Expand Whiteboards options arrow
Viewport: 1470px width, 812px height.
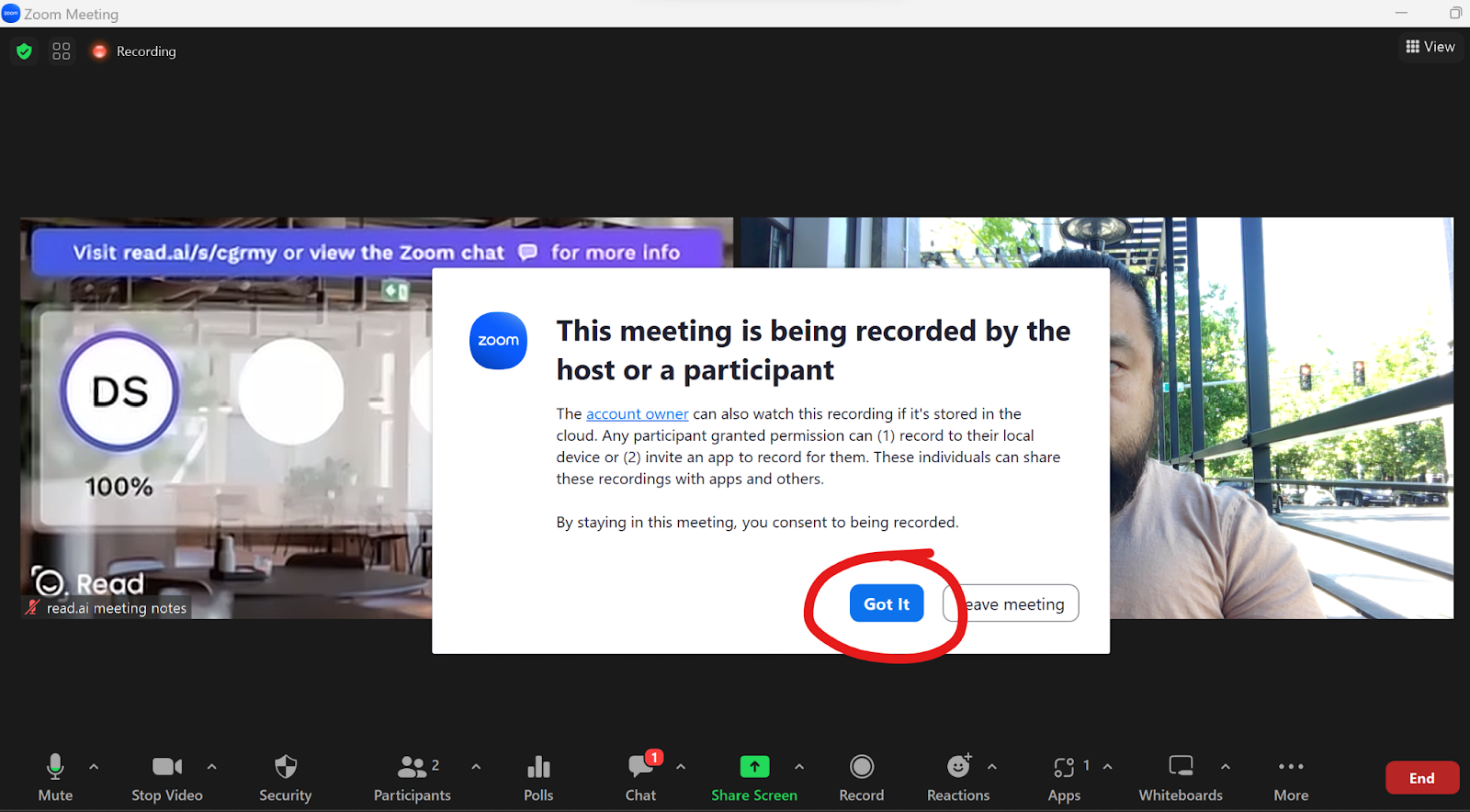click(1226, 766)
